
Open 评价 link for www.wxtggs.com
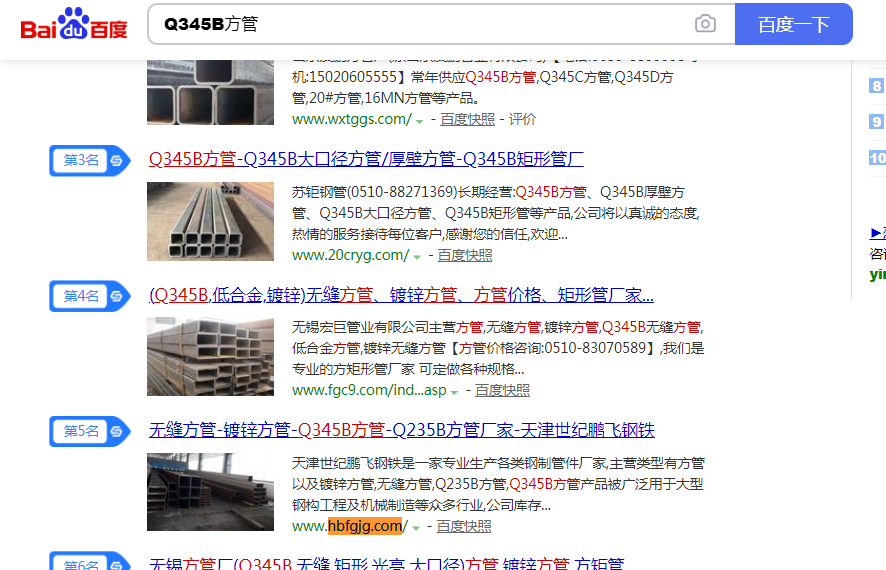(x=522, y=120)
